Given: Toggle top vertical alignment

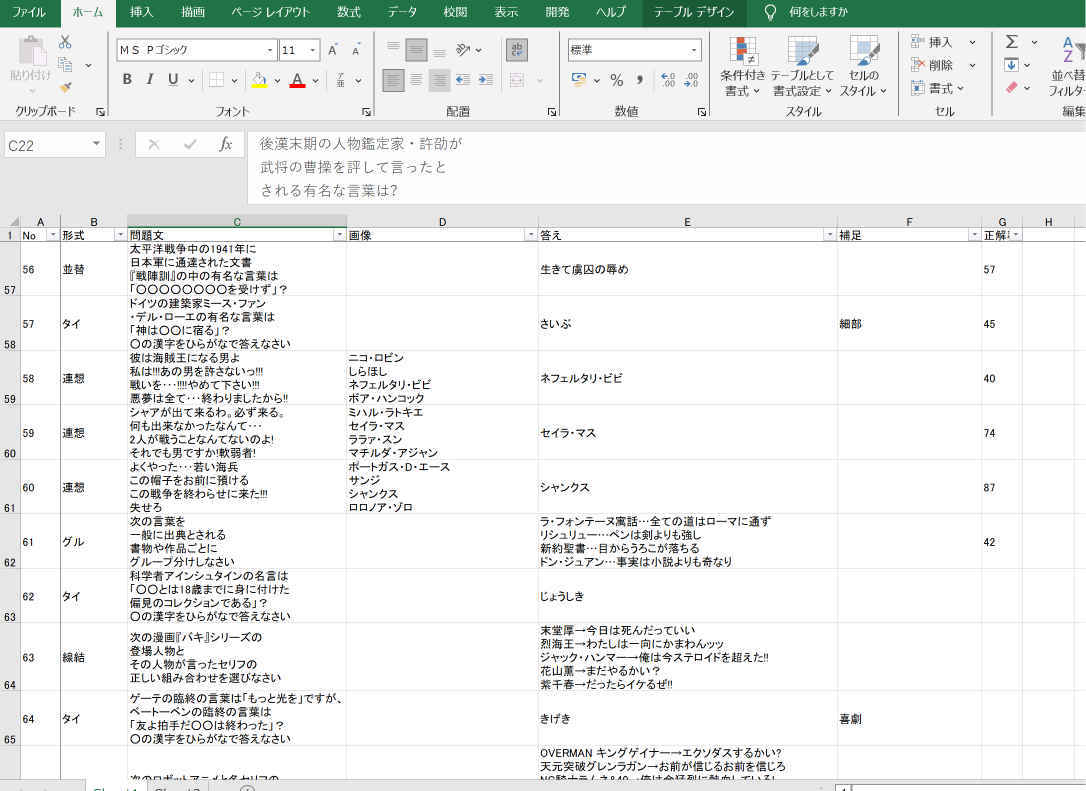Looking at the screenshot, I should [393, 49].
